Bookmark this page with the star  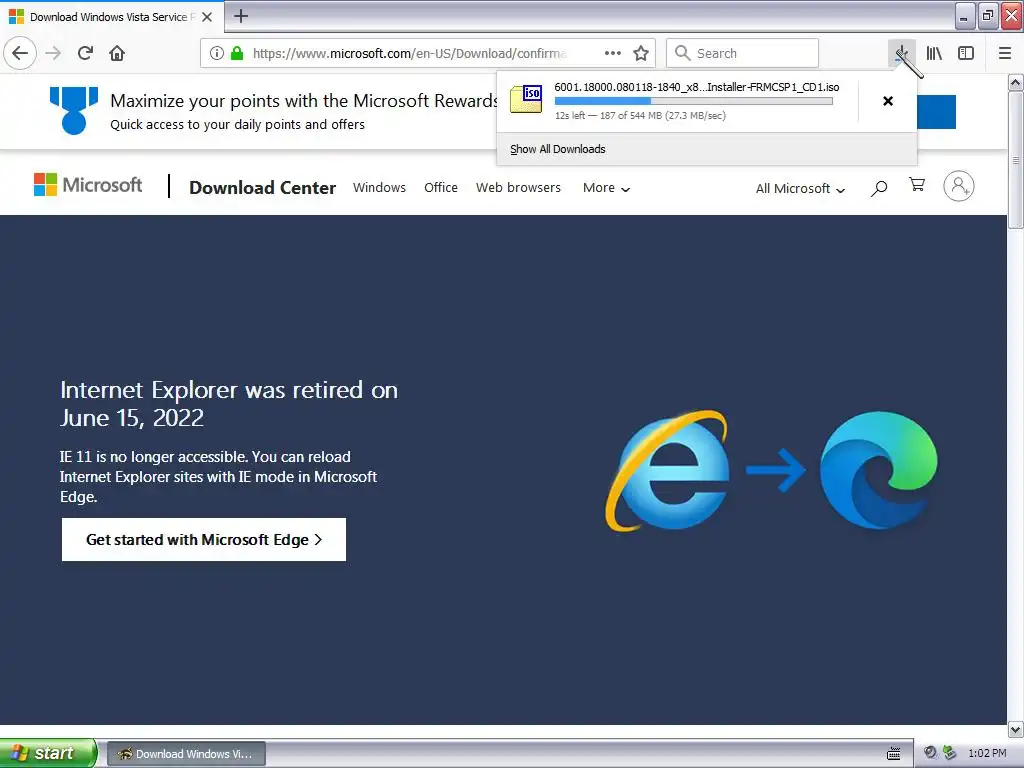tap(641, 53)
